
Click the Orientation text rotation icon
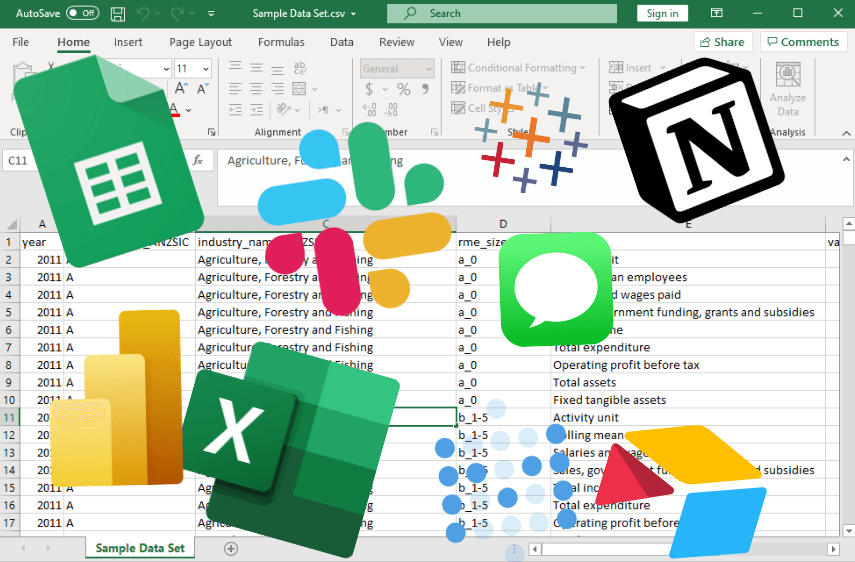(284, 110)
